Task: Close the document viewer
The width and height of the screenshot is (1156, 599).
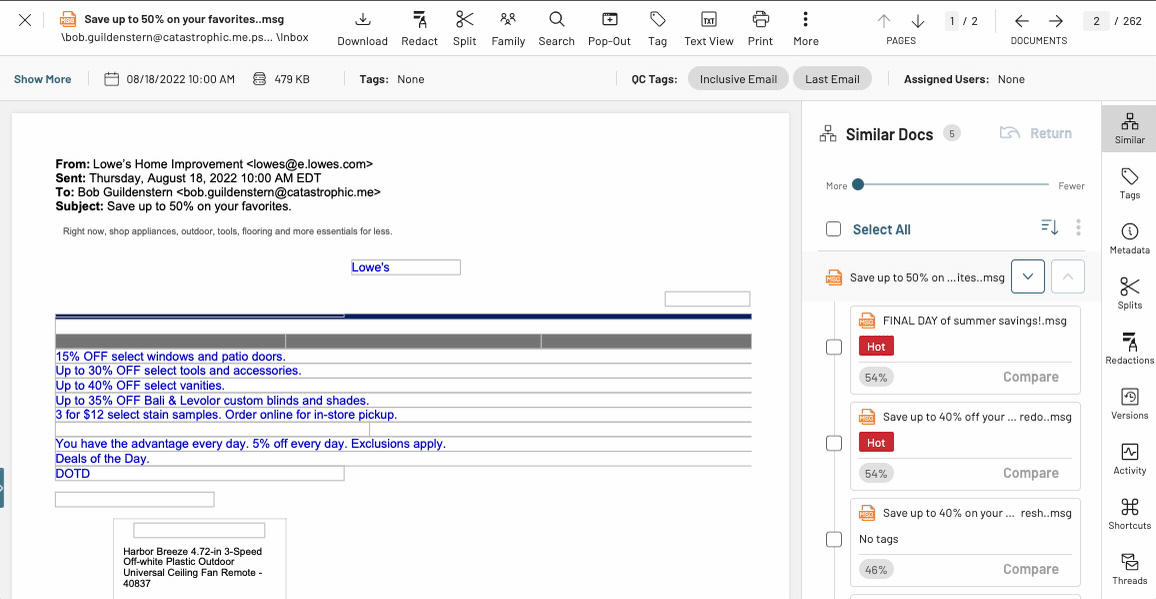Action: pyautogui.click(x=25, y=20)
